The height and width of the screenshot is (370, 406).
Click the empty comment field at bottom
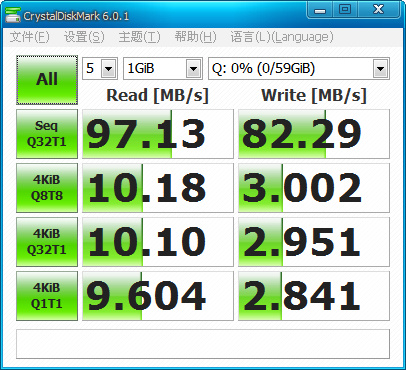pyautogui.click(x=203, y=344)
